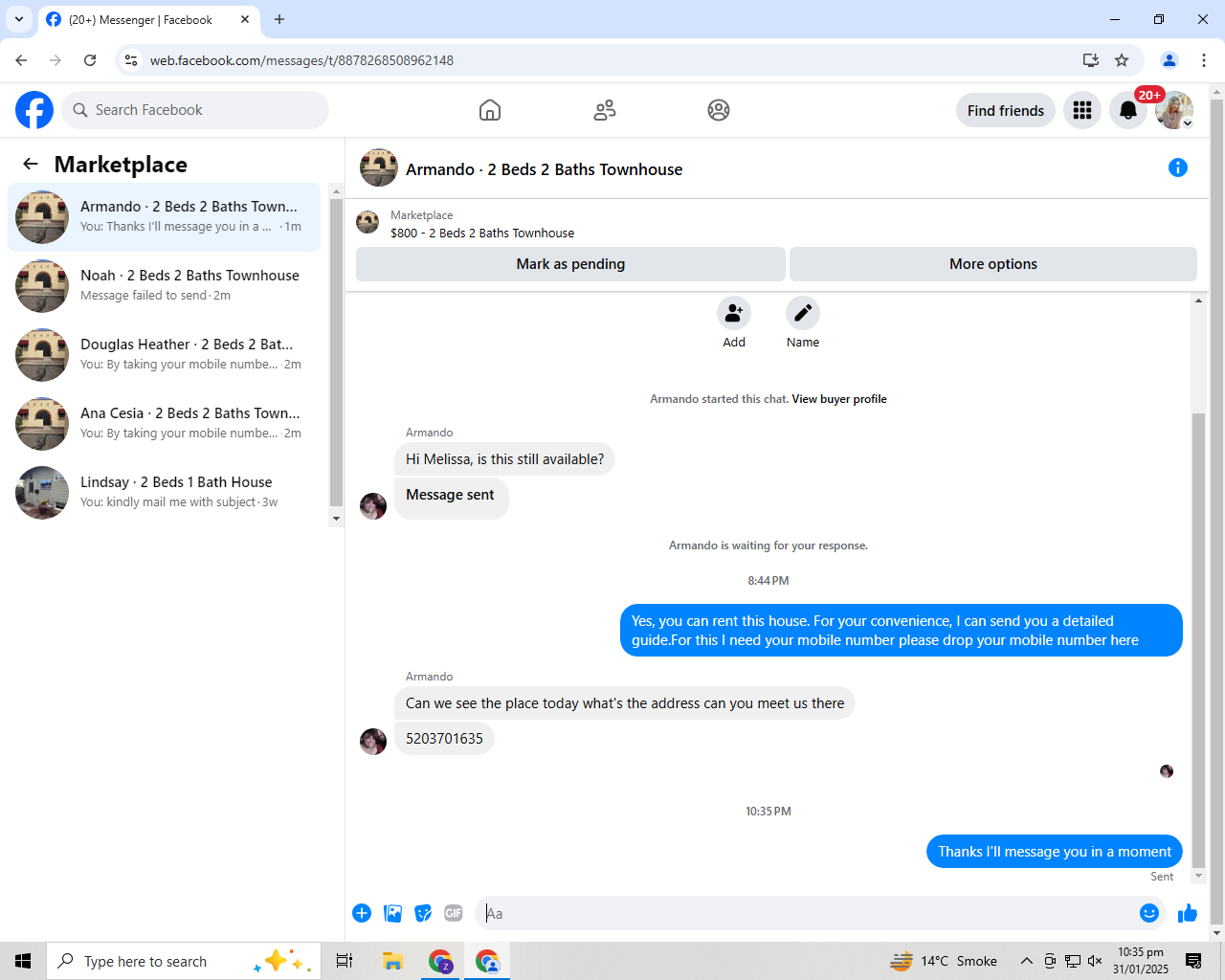Image resolution: width=1225 pixels, height=980 pixels.
Task: Open the Facebook Home icon
Action: 490,110
